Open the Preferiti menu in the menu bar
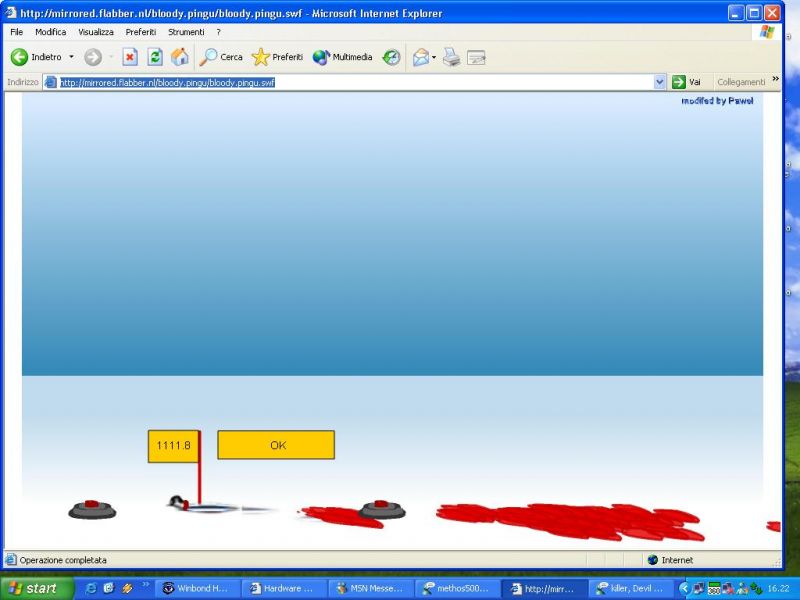Viewport: 800px width, 600px height. (x=141, y=32)
